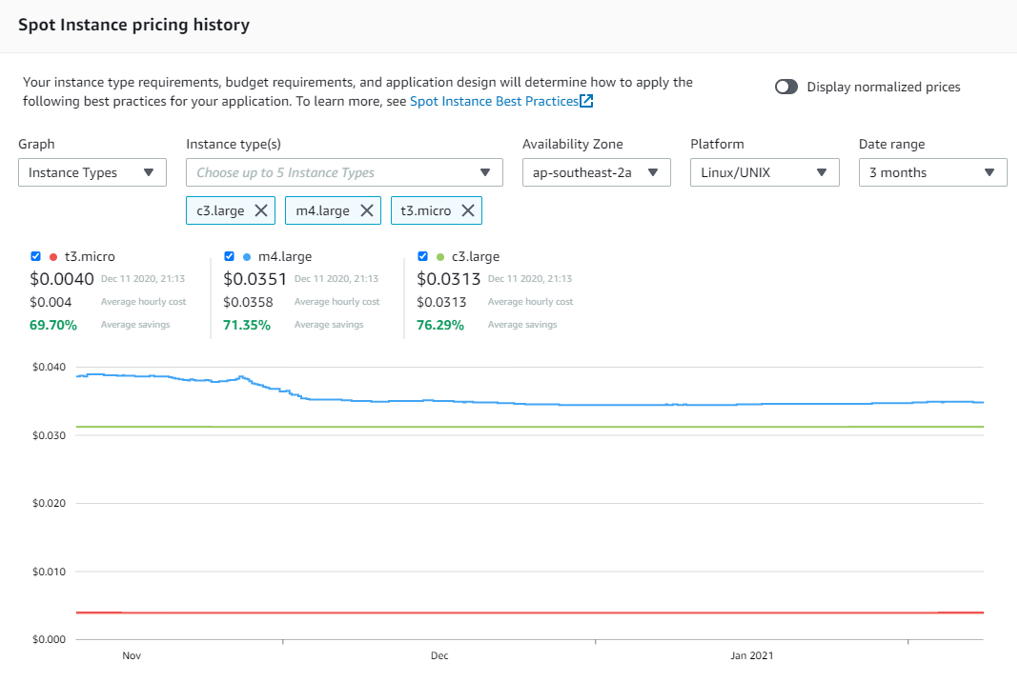This screenshot has height=694, width=1017.
Task: Click the $0.0313 c3.large current price
Action: [x=448, y=279]
